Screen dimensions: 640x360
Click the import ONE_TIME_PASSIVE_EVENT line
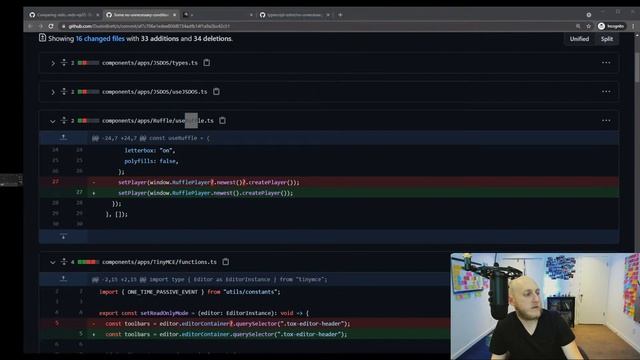click(190, 292)
